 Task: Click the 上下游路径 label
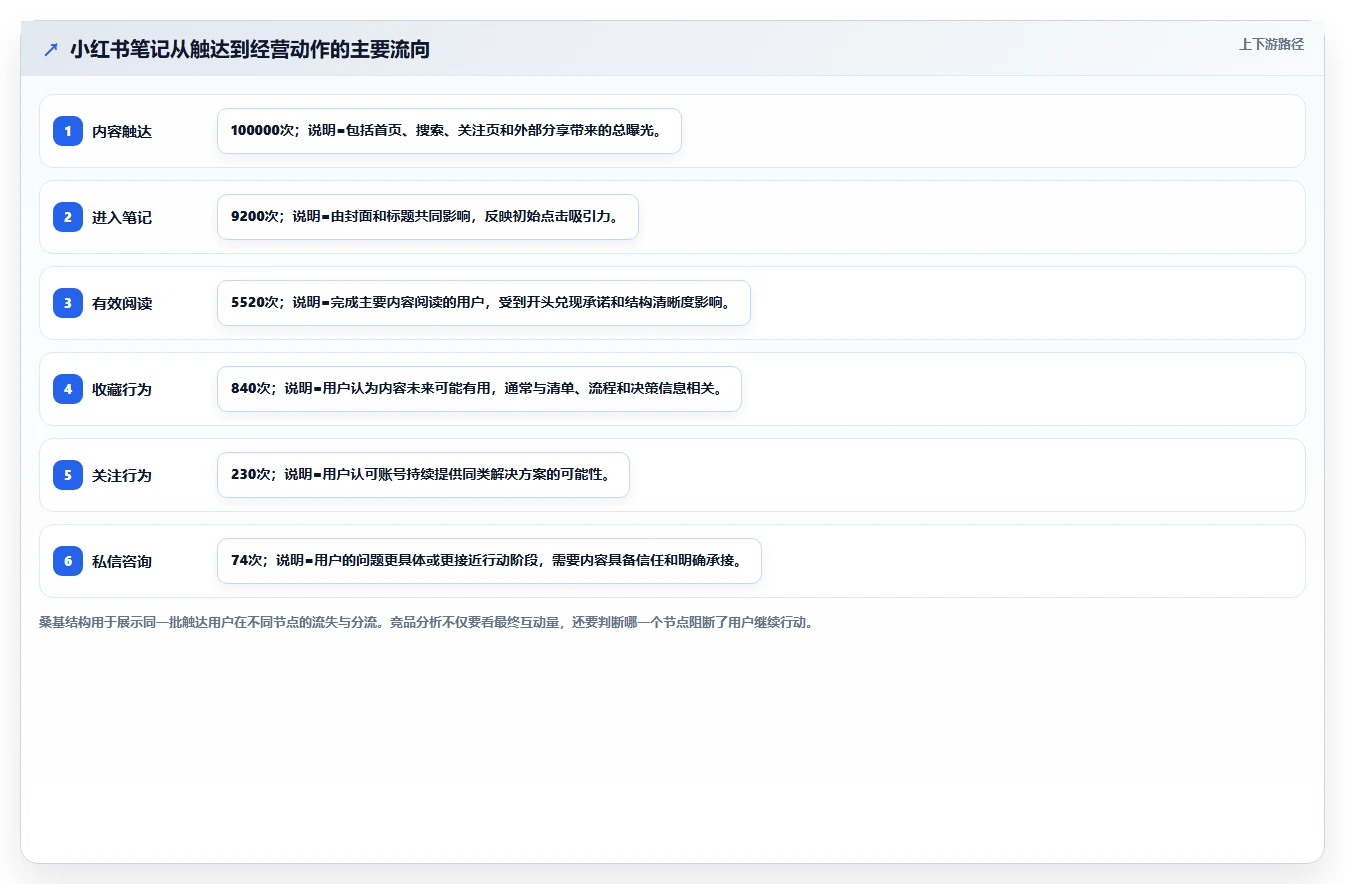[x=1271, y=44]
